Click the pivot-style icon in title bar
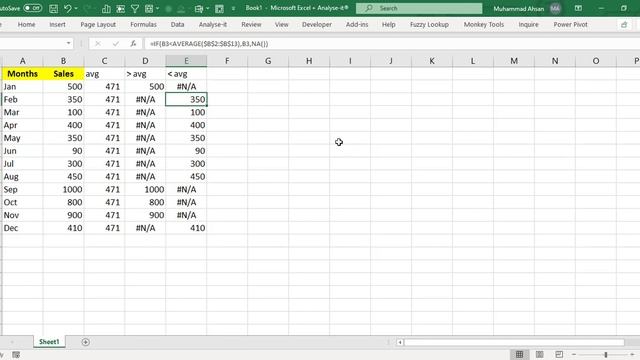Image resolution: width=640 pixels, height=360 pixels. click(x=219, y=9)
